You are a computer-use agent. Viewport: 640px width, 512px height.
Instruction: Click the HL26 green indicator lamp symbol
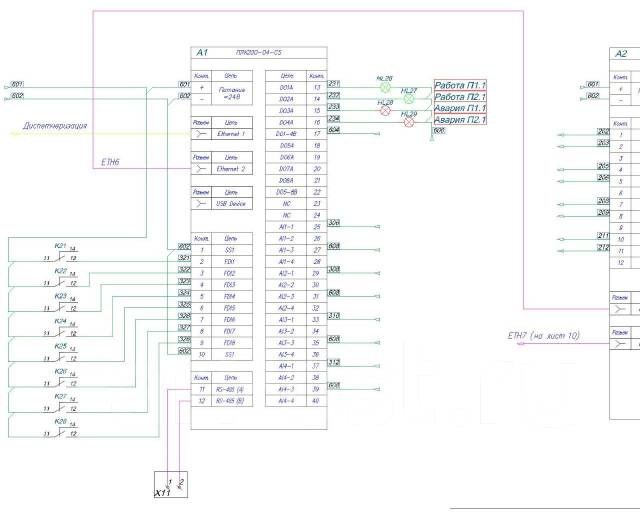[384, 87]
